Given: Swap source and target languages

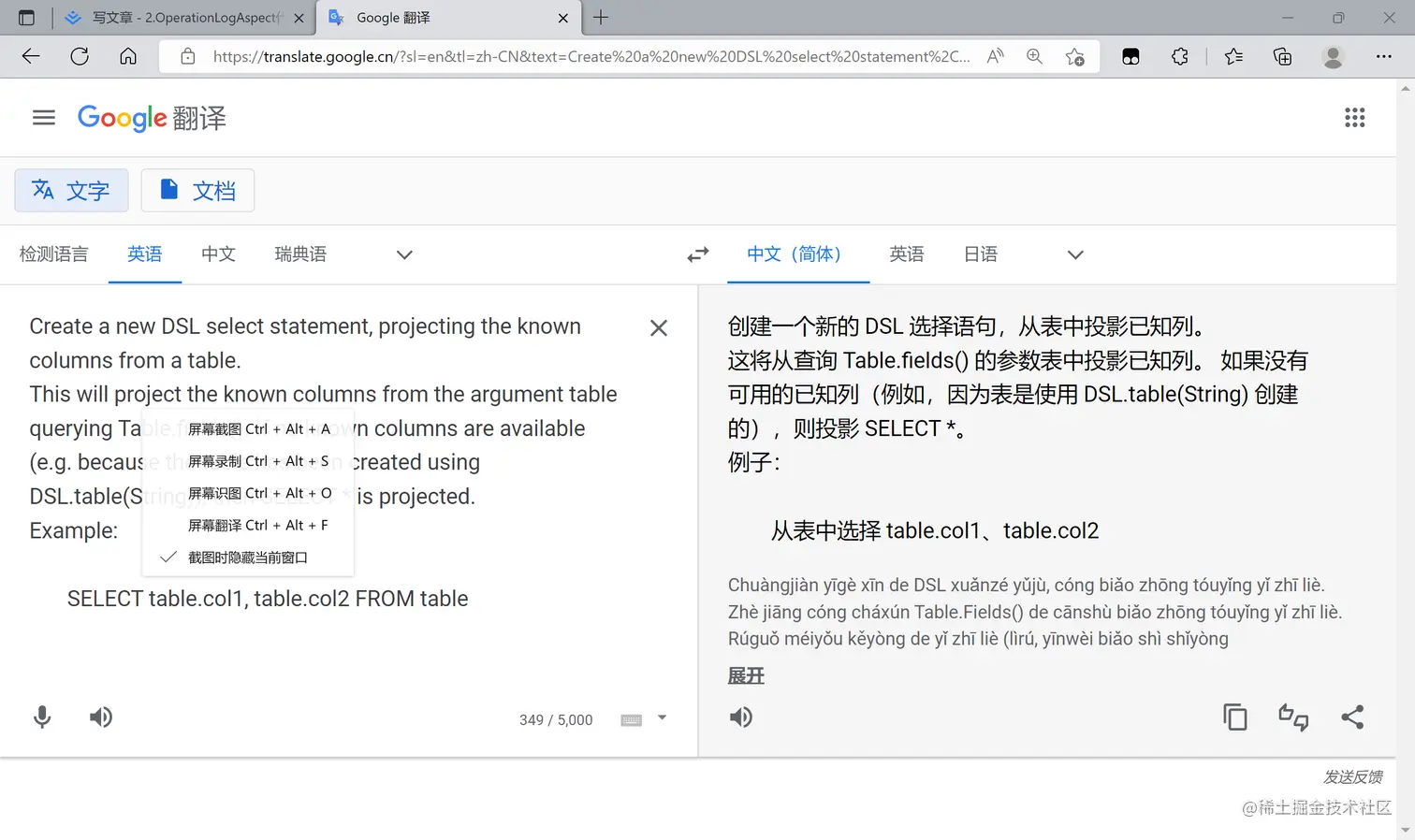Looking at the screenshot, I should tap(698, 254).
